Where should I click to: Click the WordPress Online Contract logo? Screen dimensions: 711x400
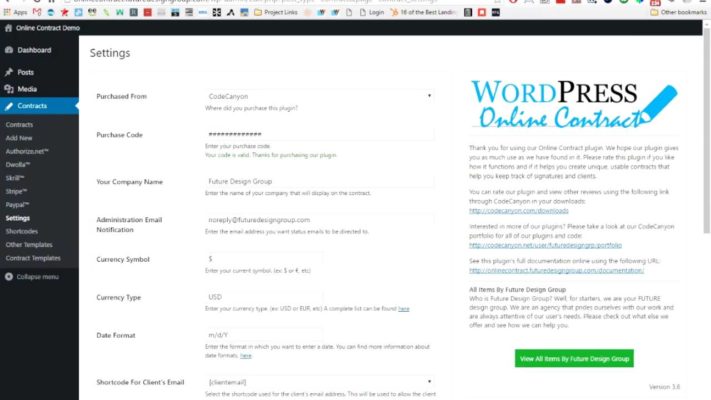point(574,104)
